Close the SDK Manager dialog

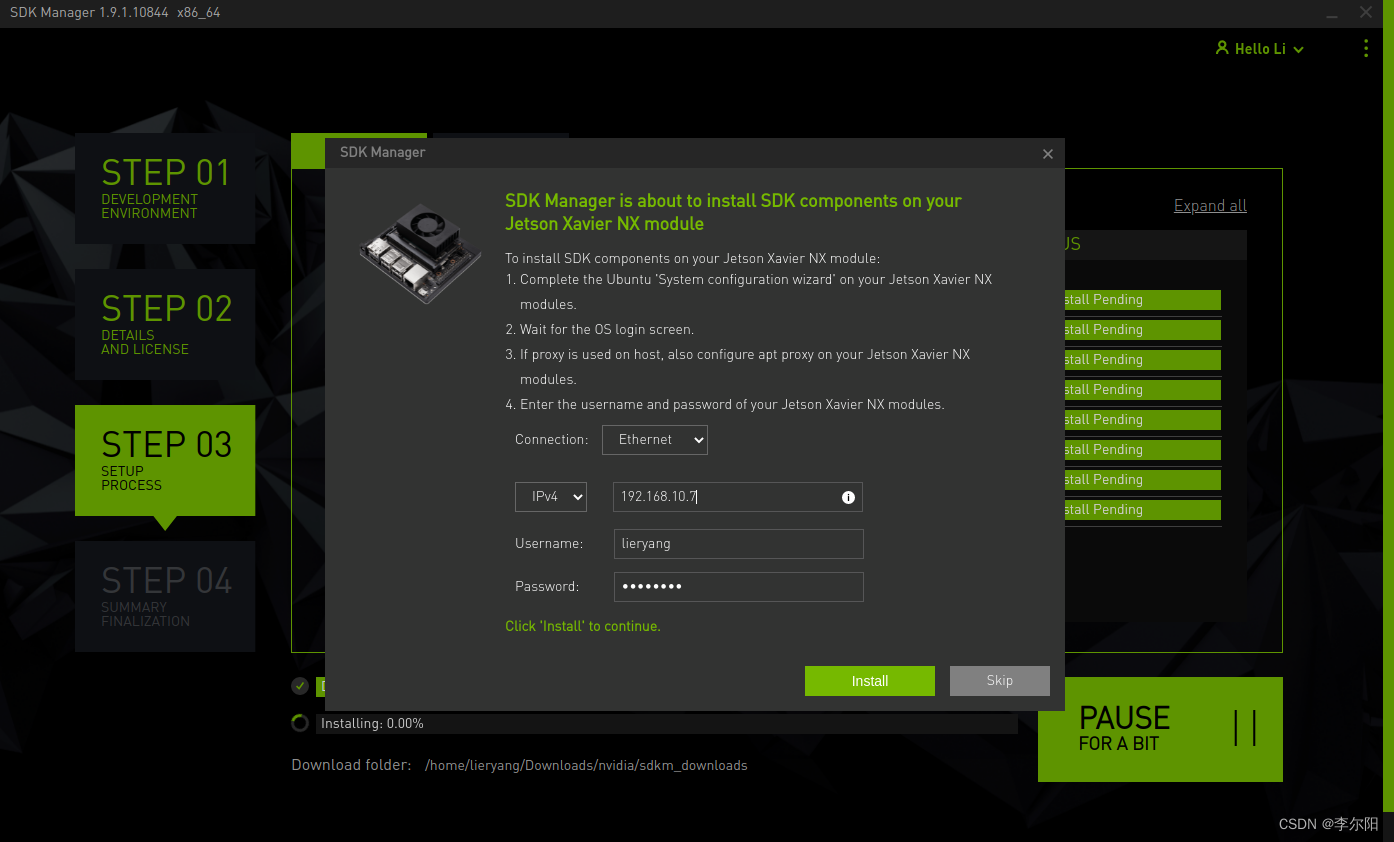tap(1048, 154)
